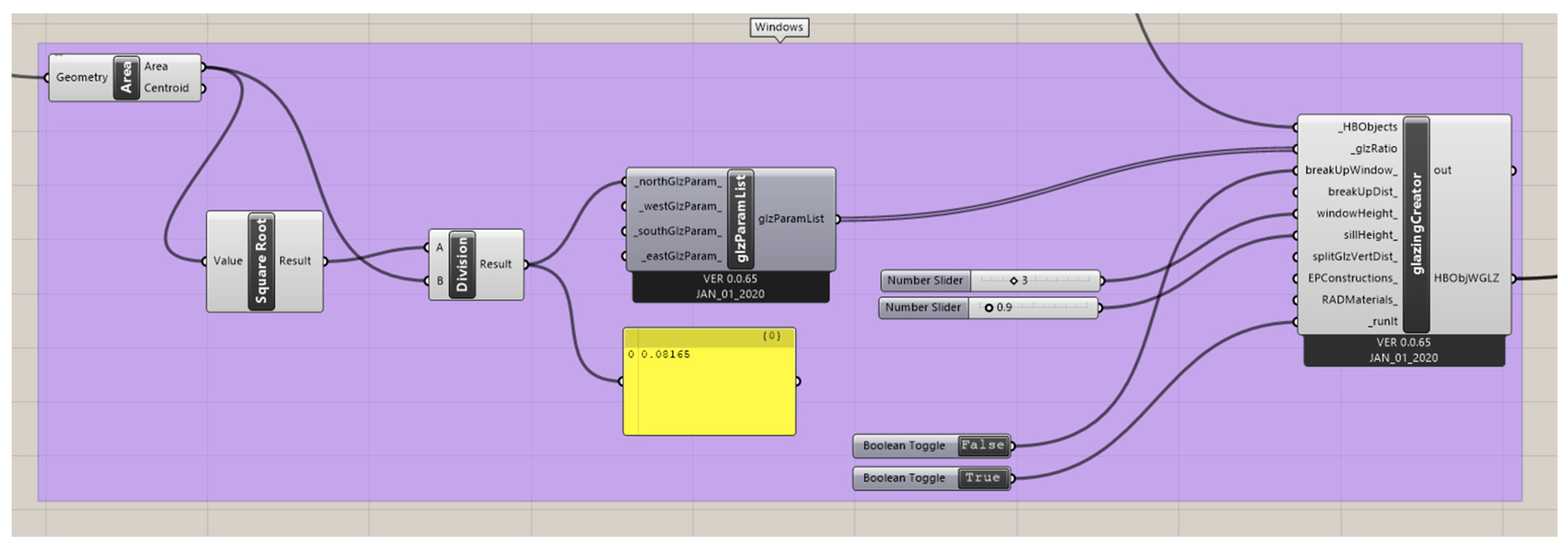Screen dimensions: 1568x553
Task: Click the Area component icon
Action: click(x=126, y=78)
